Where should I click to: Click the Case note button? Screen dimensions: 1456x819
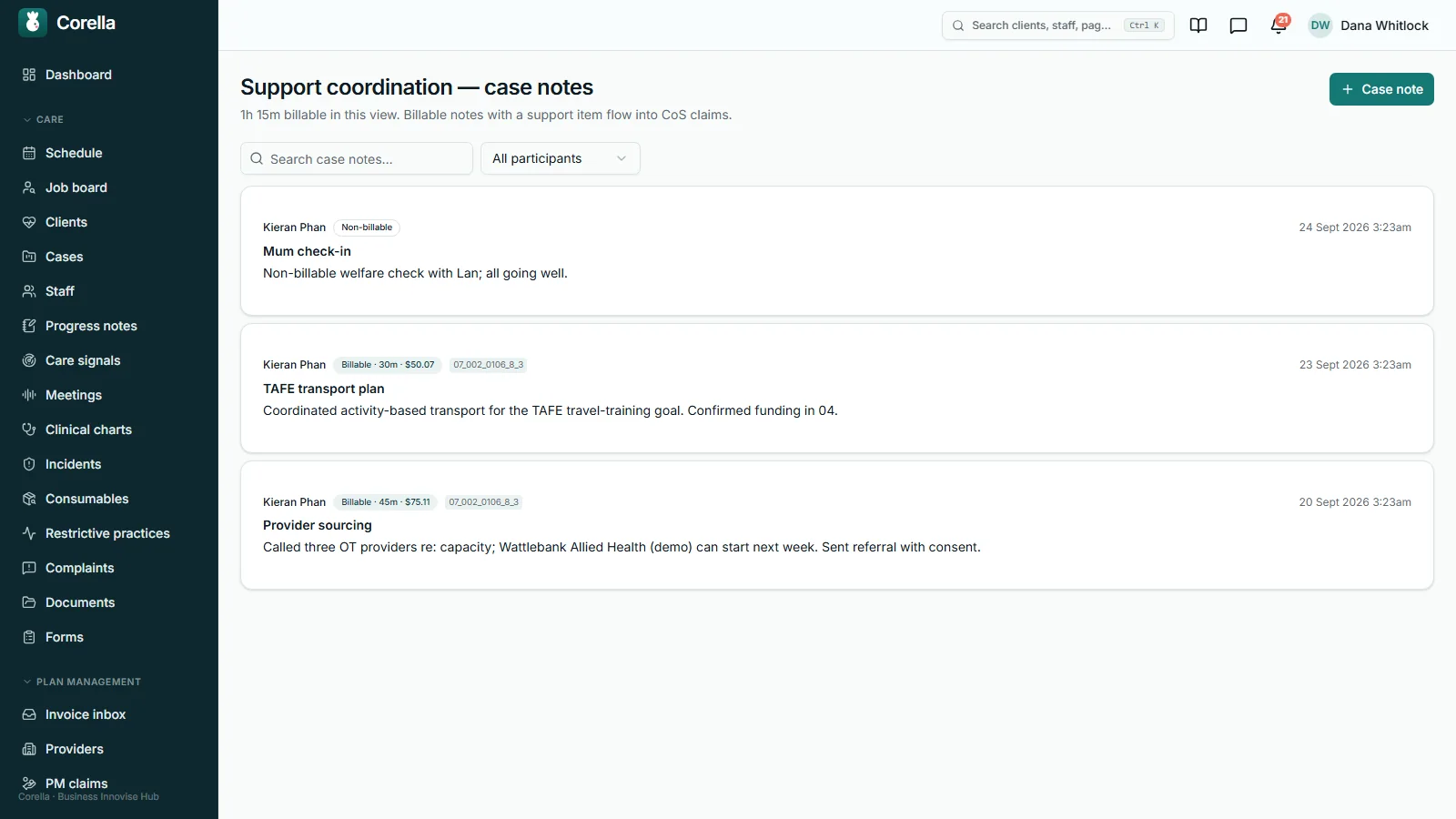(1381, 89)
